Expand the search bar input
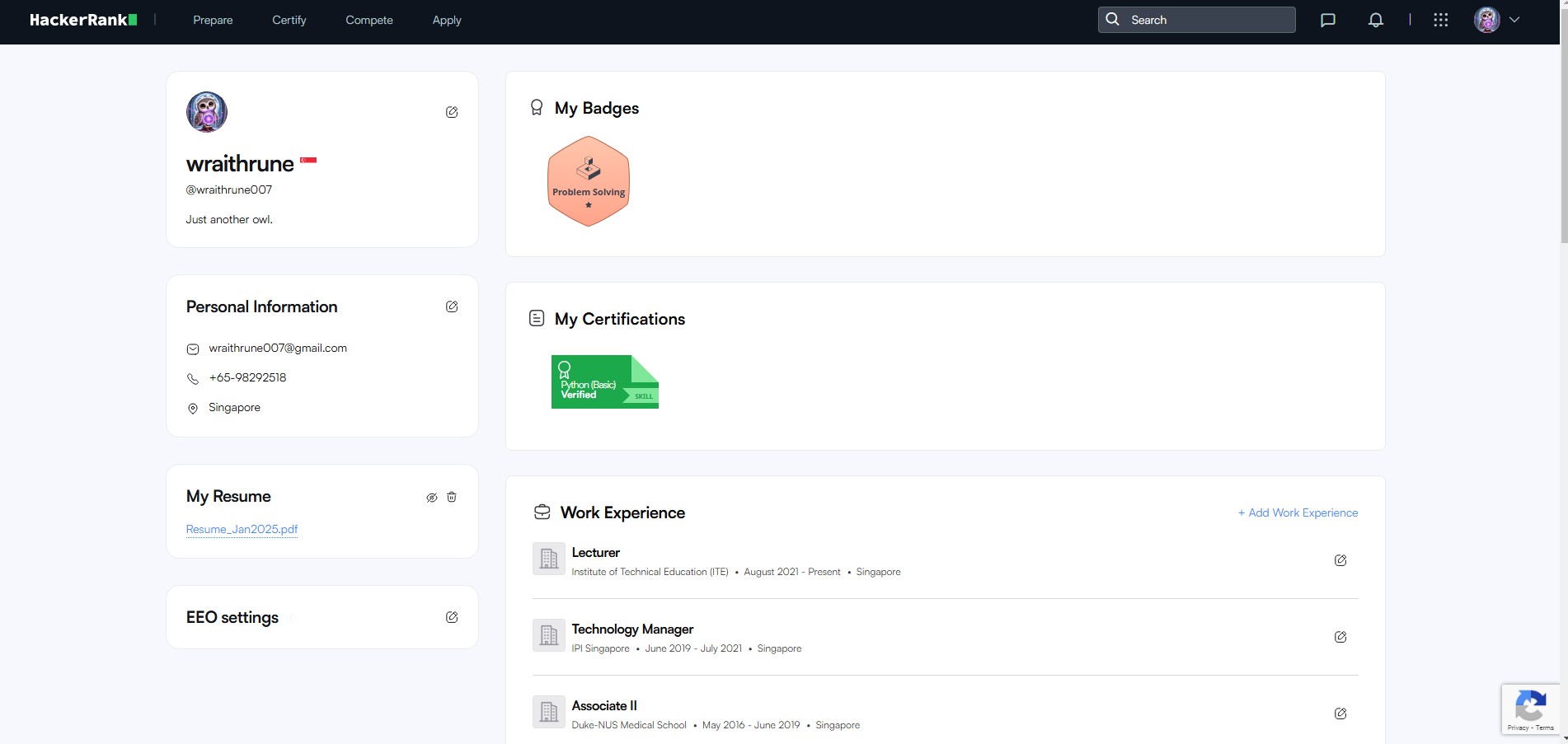Screen dimensions: 1568x744 [x=1195, y=19]
